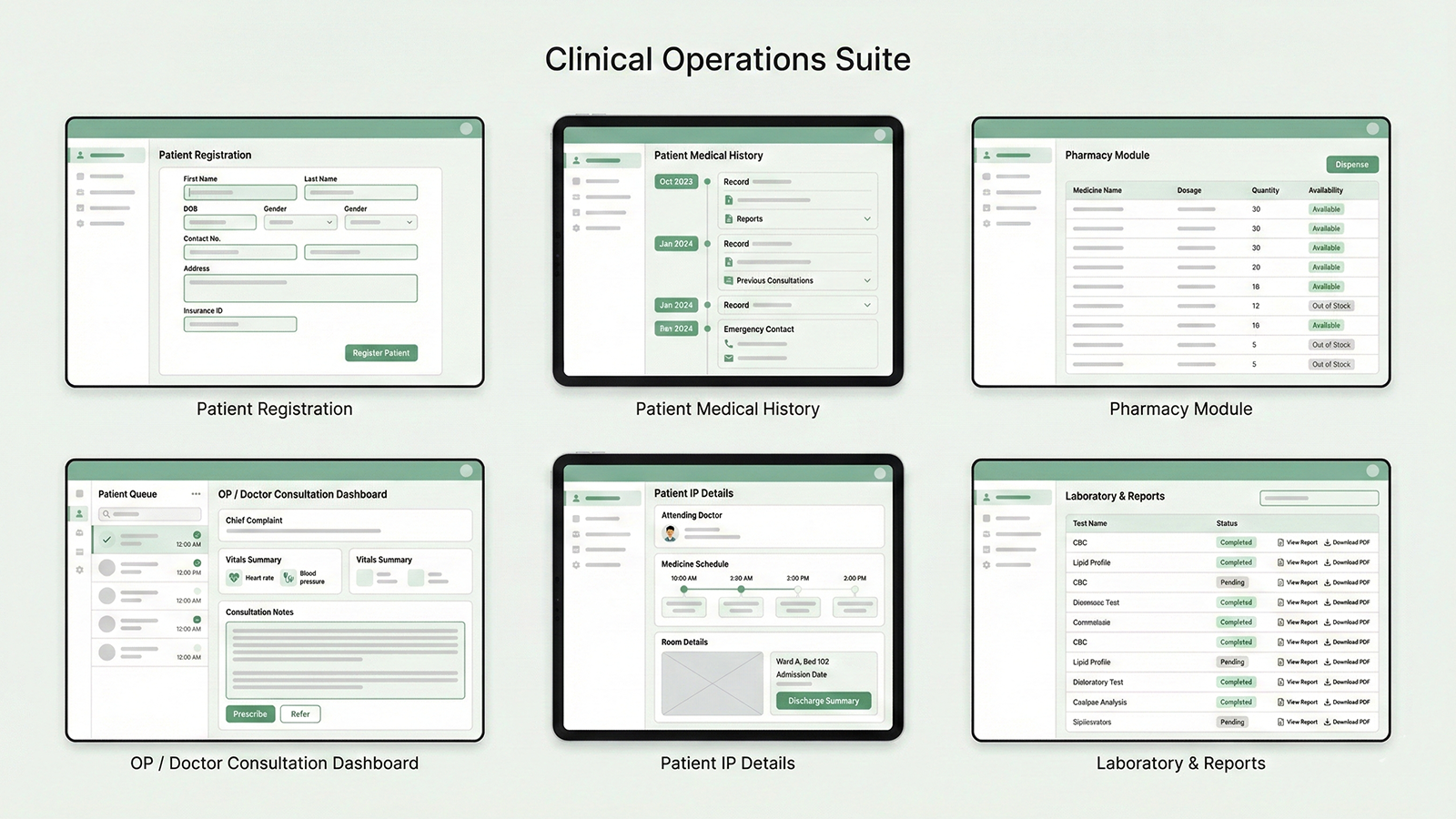Viewport: 1456px width, 819px height.
Task: Expand Previous Consultations under Jan 2024
Action: (x=867, y=280)
